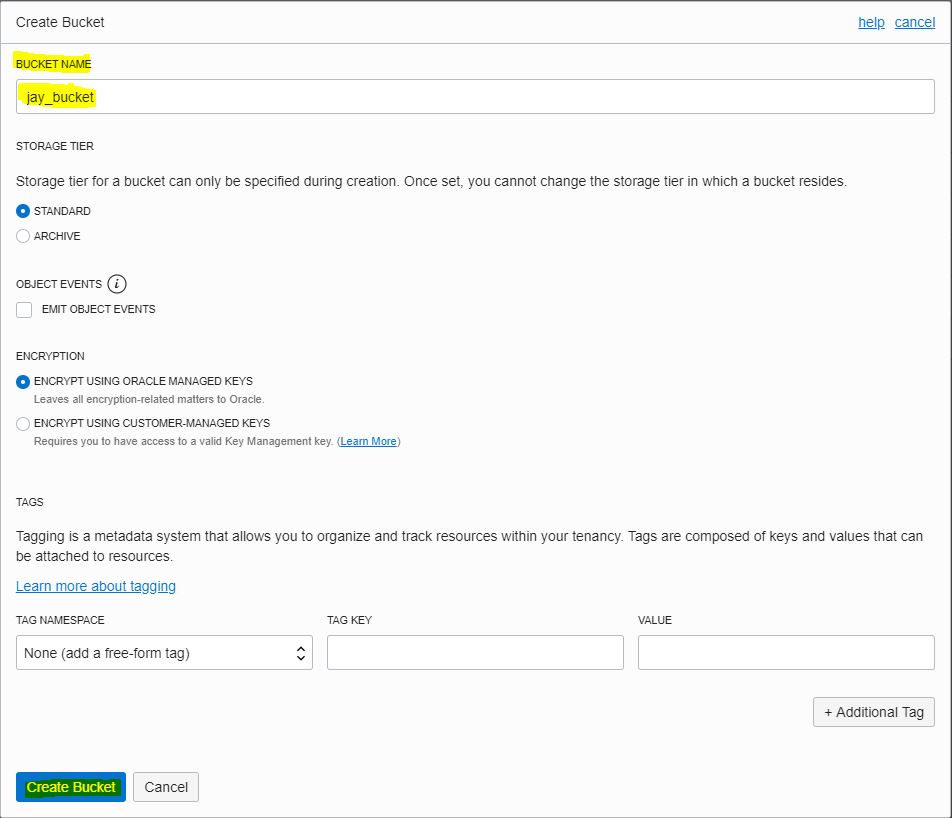Screen dimensions: 952x818
Task: Open the help link
Action: click(x=871, y=22)
